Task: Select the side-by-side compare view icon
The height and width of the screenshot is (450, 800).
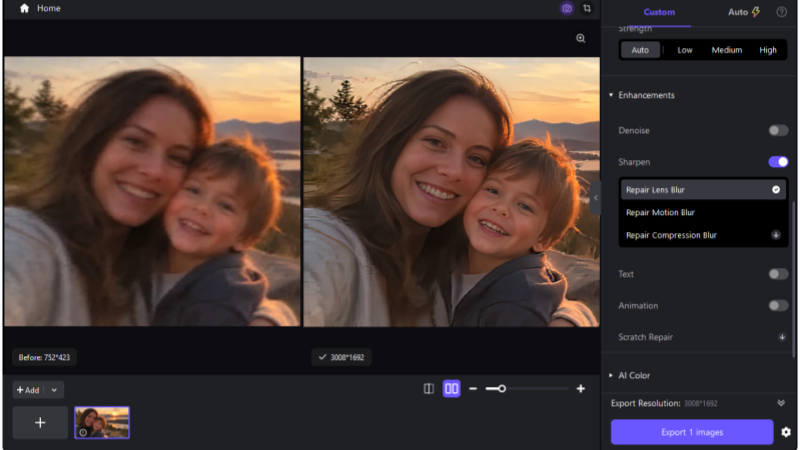Action: [x=452, y=389]
